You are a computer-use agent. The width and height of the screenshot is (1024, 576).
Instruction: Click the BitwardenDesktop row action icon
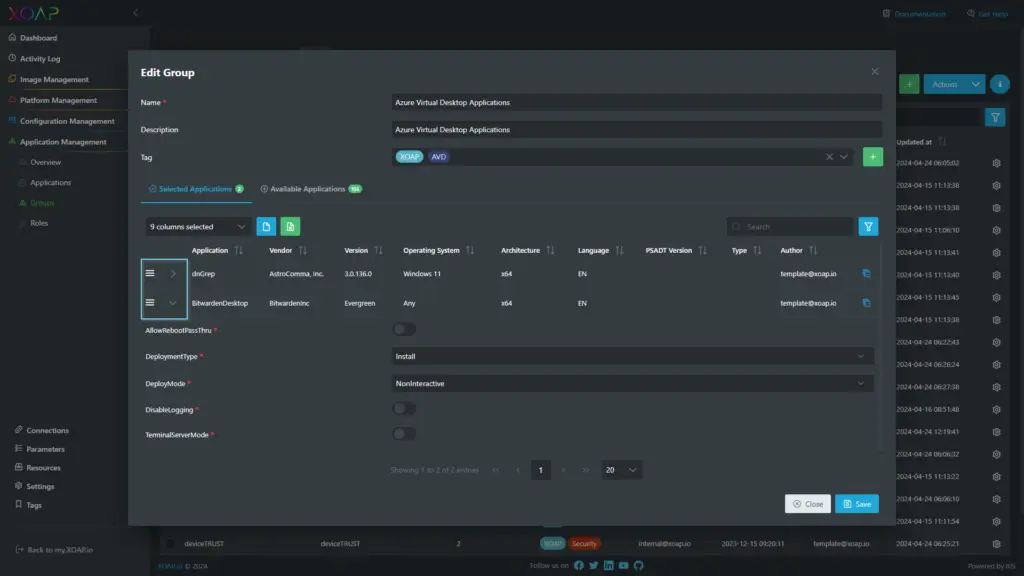click(866, 303)
